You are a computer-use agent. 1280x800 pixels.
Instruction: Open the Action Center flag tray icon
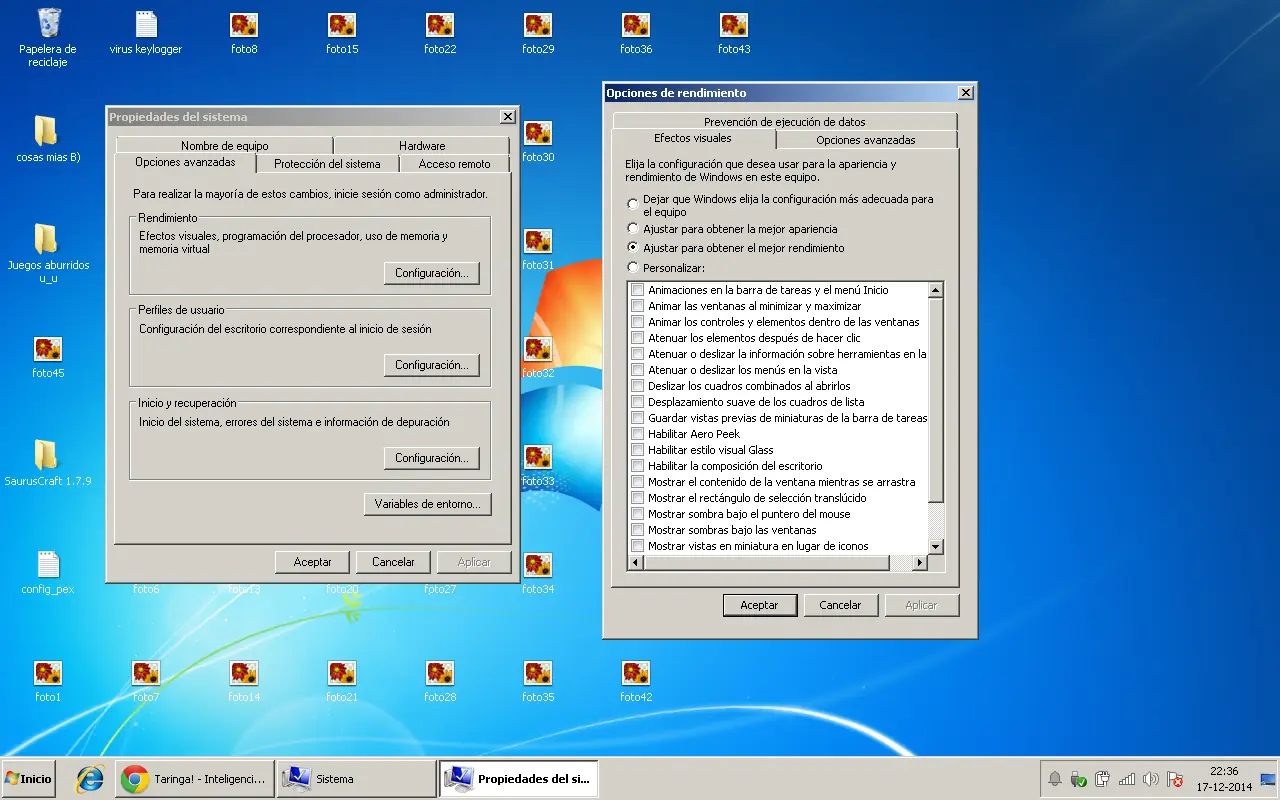coord(1175,779)
